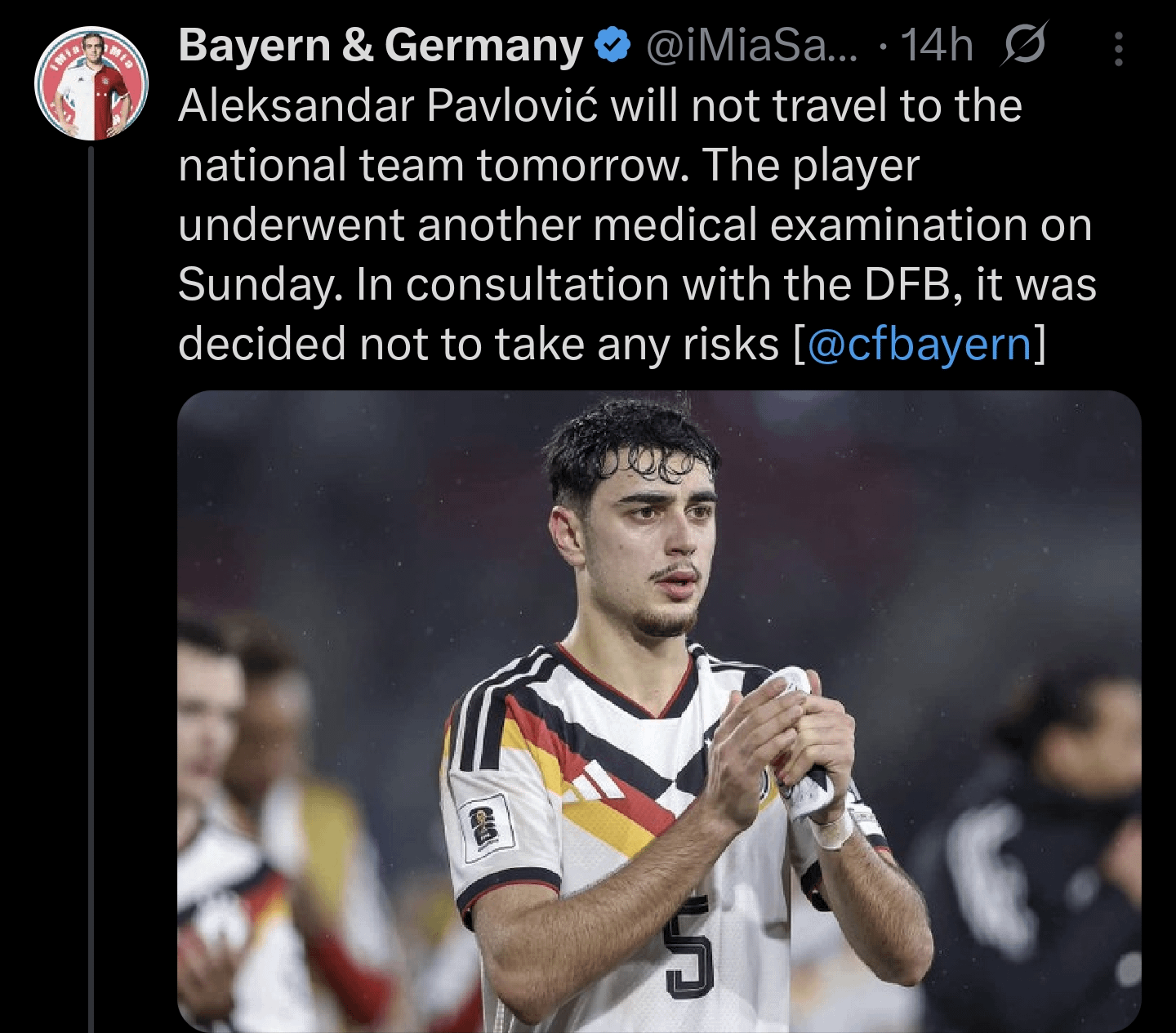
Task: Open the three-dot more options menu
Action: coord(1118,49)
